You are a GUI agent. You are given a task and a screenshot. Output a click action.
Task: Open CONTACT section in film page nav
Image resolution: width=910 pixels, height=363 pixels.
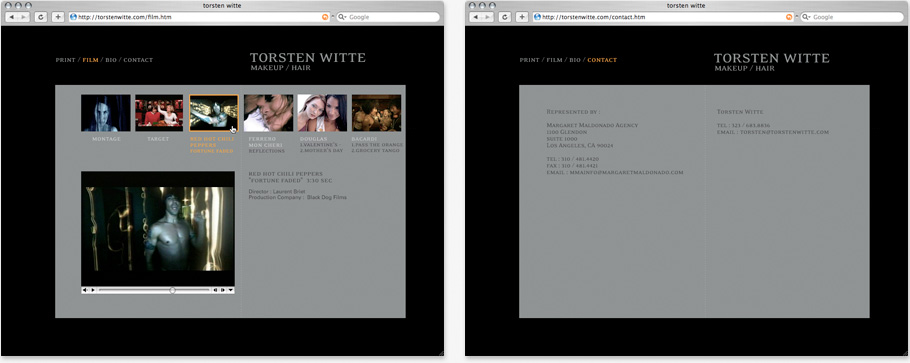tap(138, 60)
